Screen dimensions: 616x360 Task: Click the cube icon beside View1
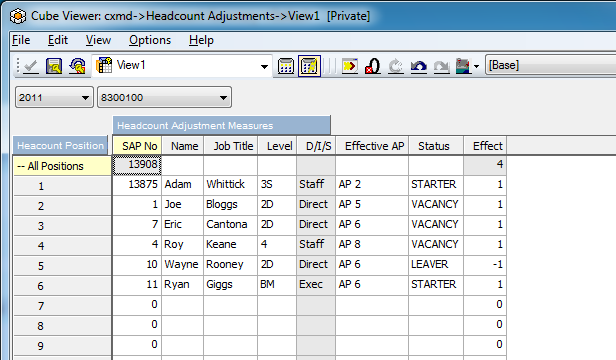[x=104, y=65]
